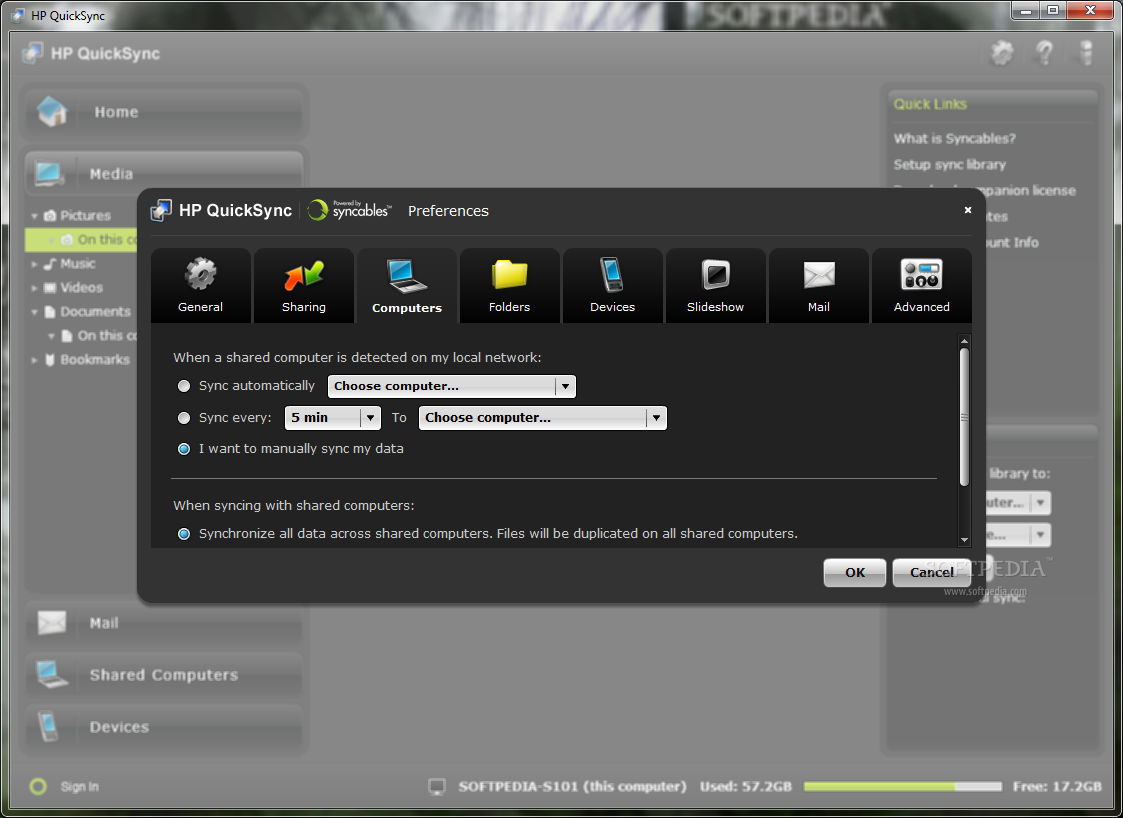Click the Devices phone icon in the sidebar
This screenshot has height=818, width=1123.
coord(48,726)
